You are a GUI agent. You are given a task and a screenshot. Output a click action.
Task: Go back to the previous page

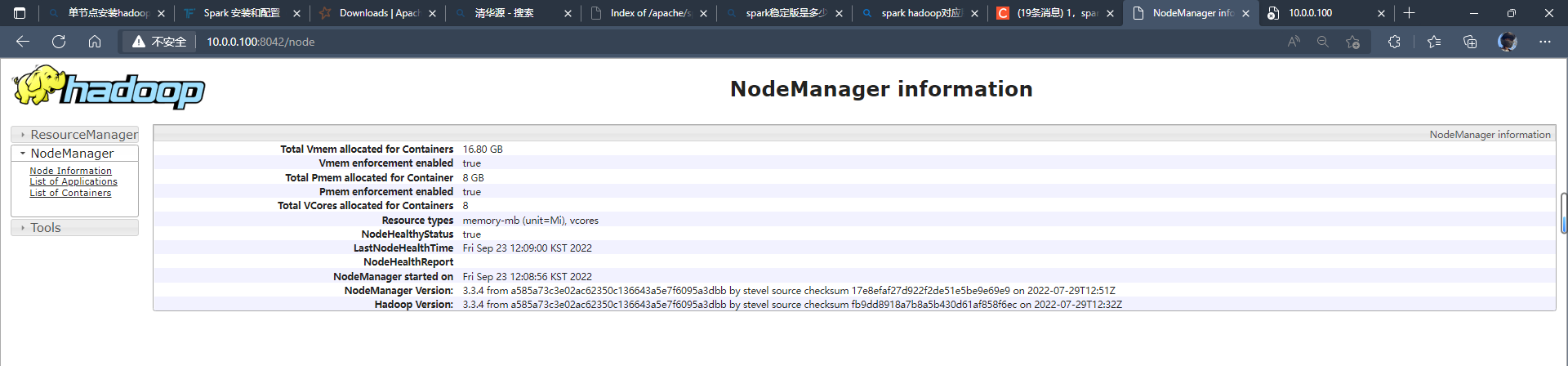click(x=23, y=42)
